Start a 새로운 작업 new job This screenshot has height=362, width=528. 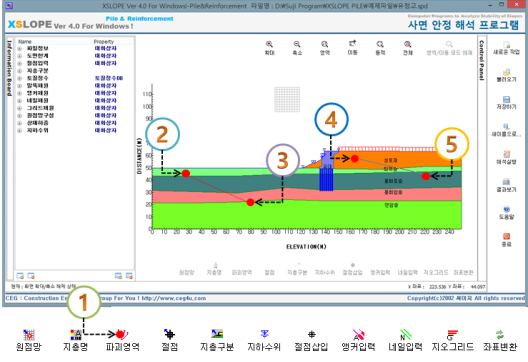pos(506,45)
